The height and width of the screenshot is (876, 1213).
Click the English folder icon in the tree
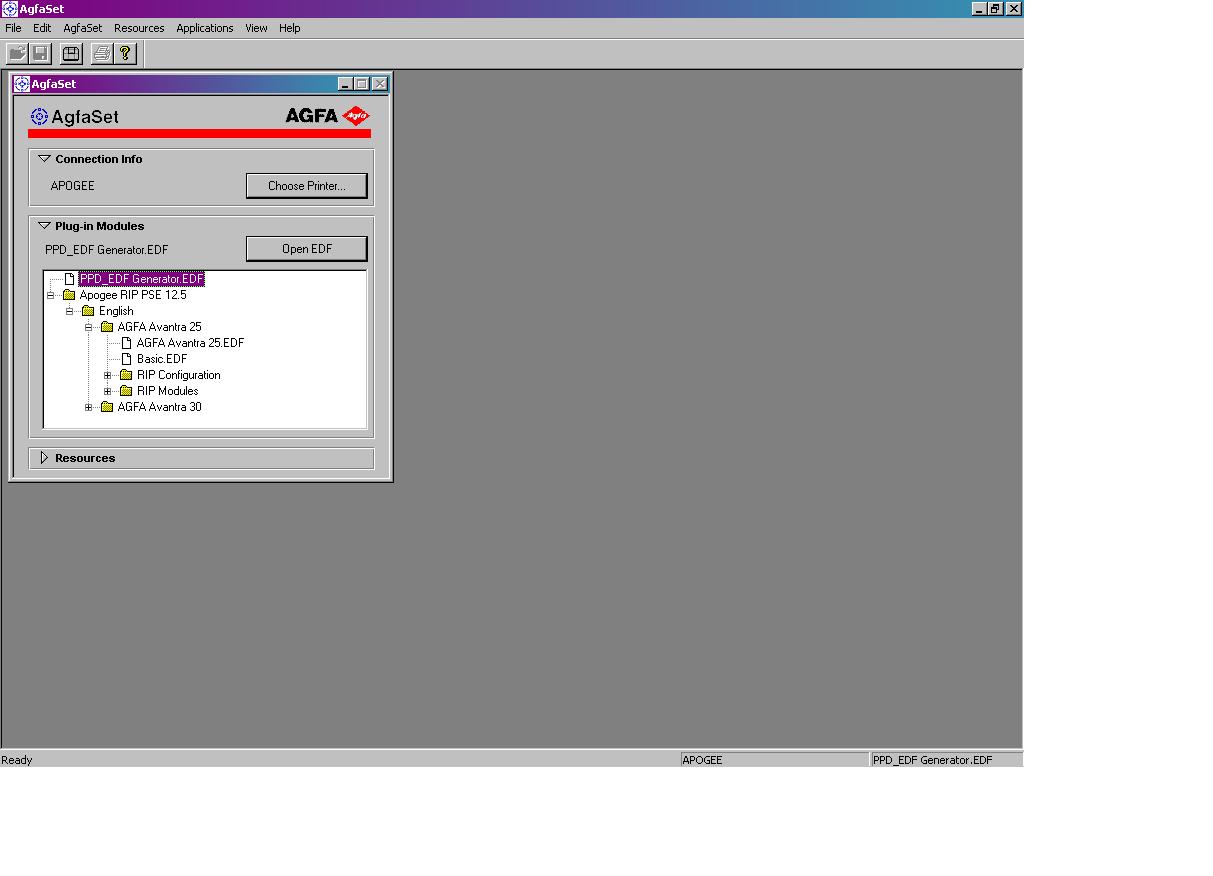(88, 311)
